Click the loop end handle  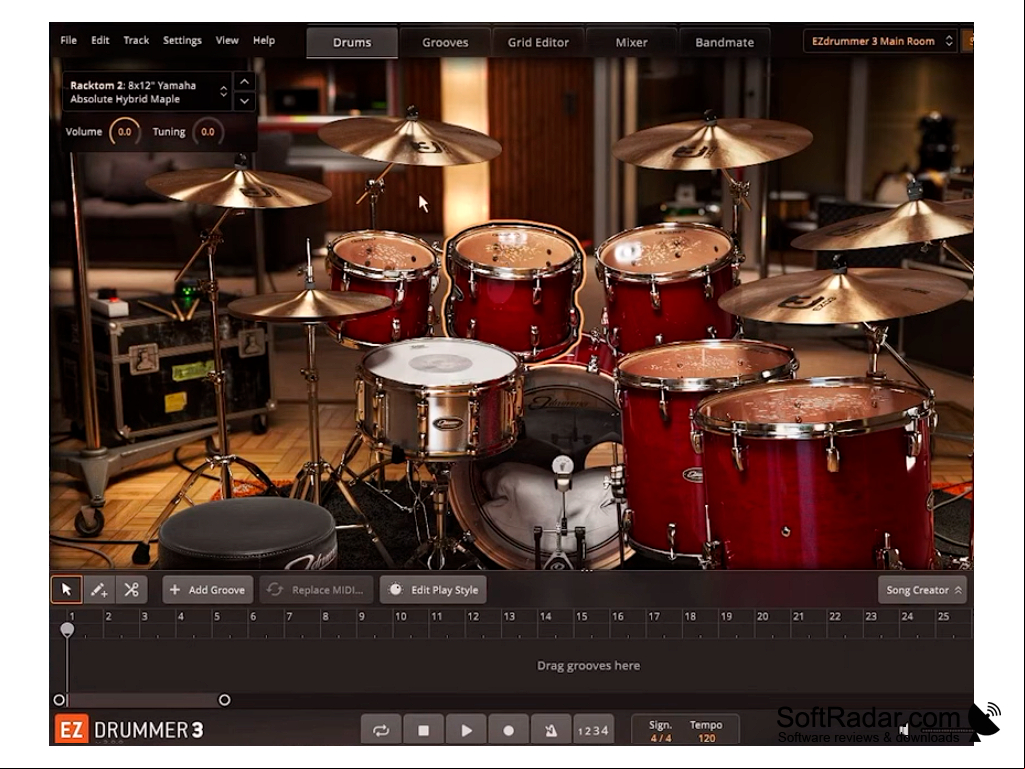click(x=224, y=700)
